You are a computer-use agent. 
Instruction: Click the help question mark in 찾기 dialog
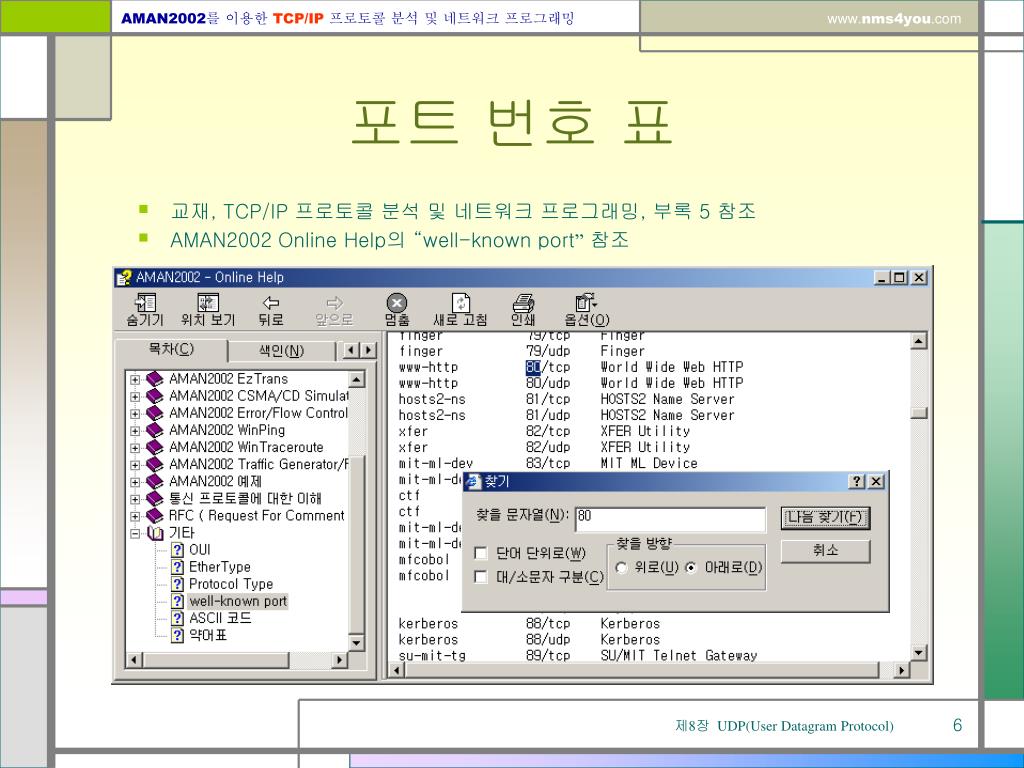856,481
